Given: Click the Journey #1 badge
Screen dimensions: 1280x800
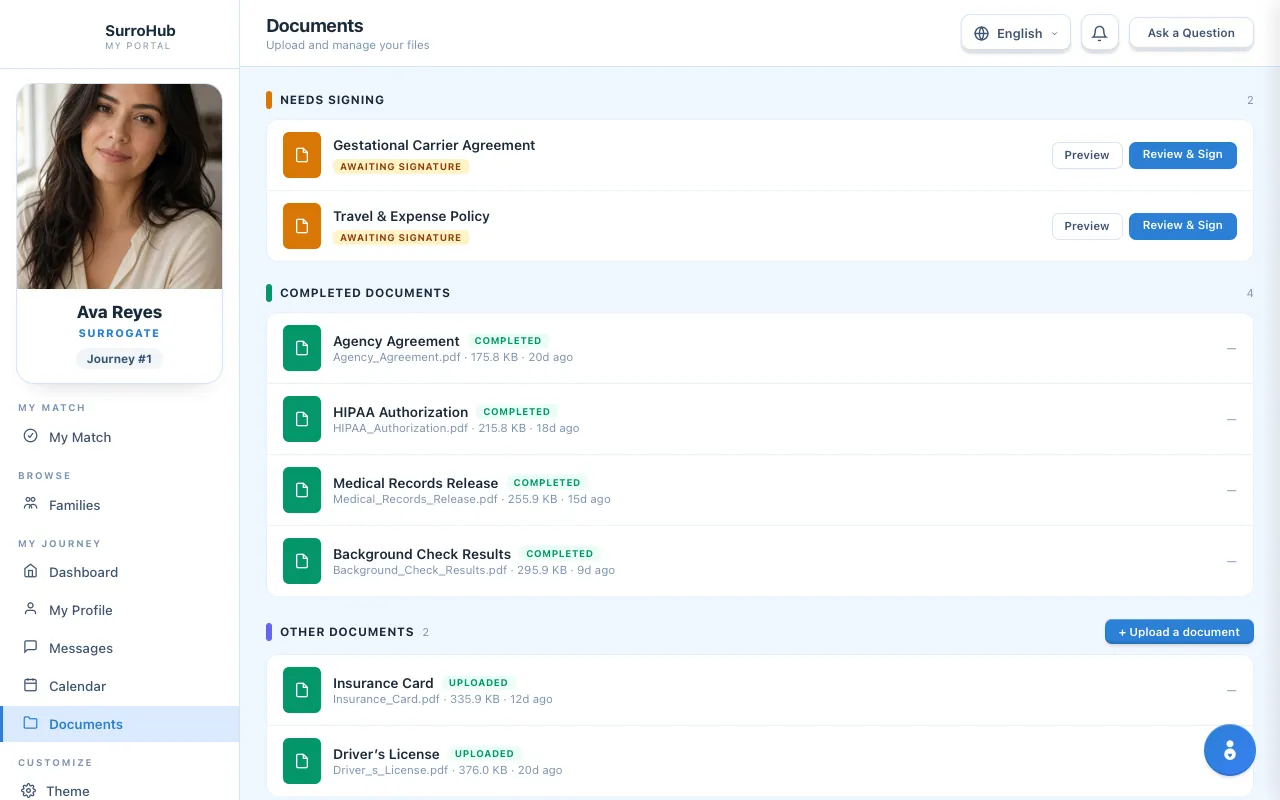Looking at the screenshot, I should (119, 359).
